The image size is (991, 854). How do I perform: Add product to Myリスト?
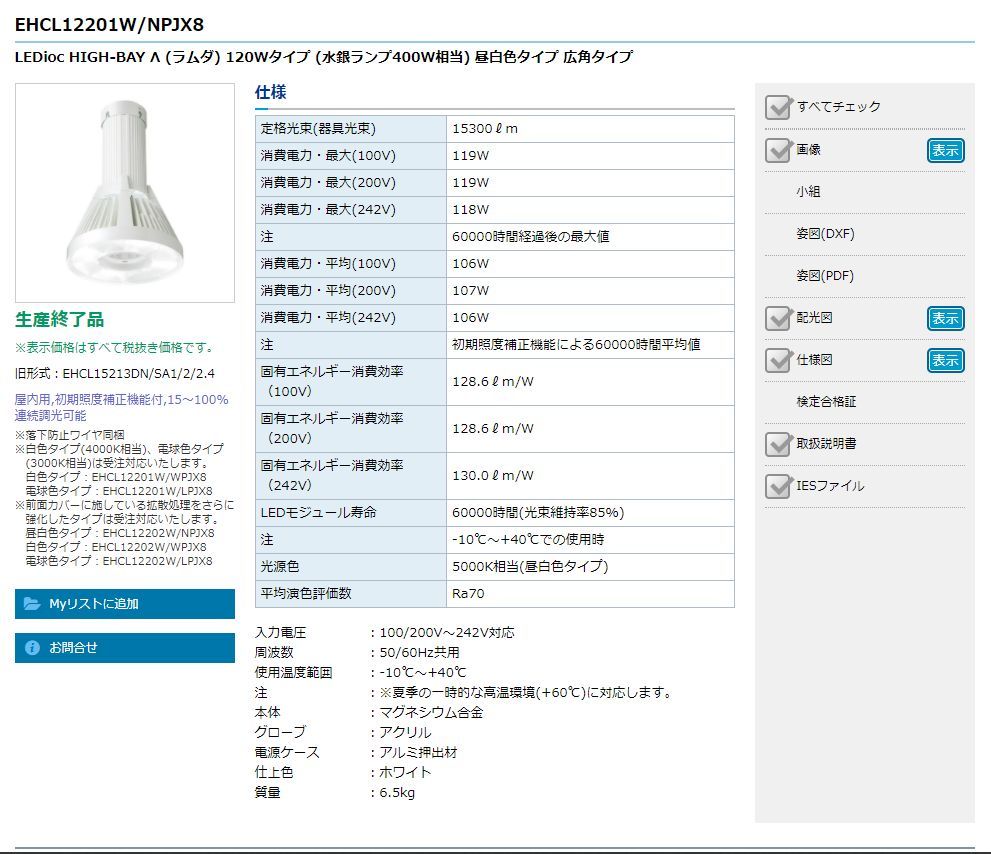click(125, 604)
